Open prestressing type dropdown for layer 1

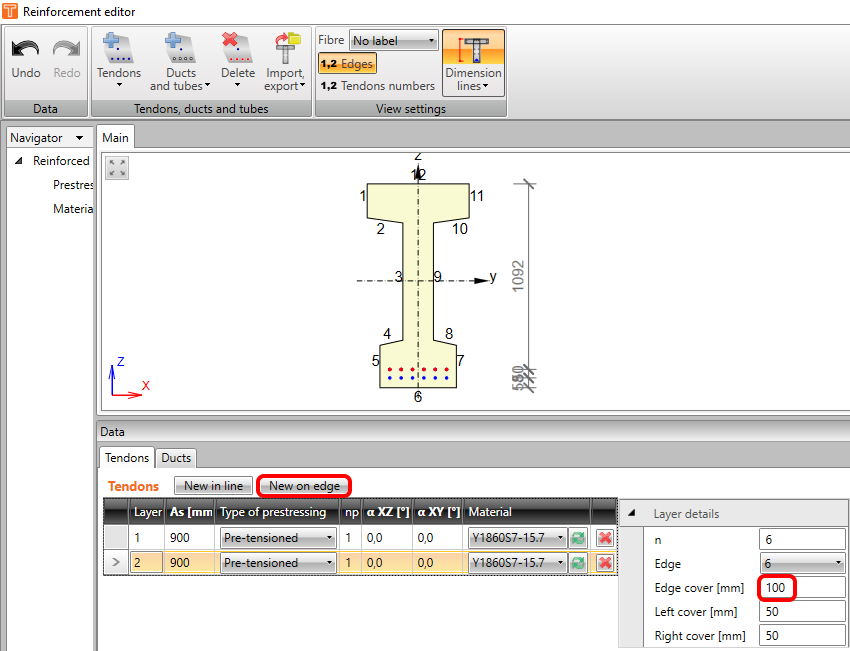click(278, 538)
